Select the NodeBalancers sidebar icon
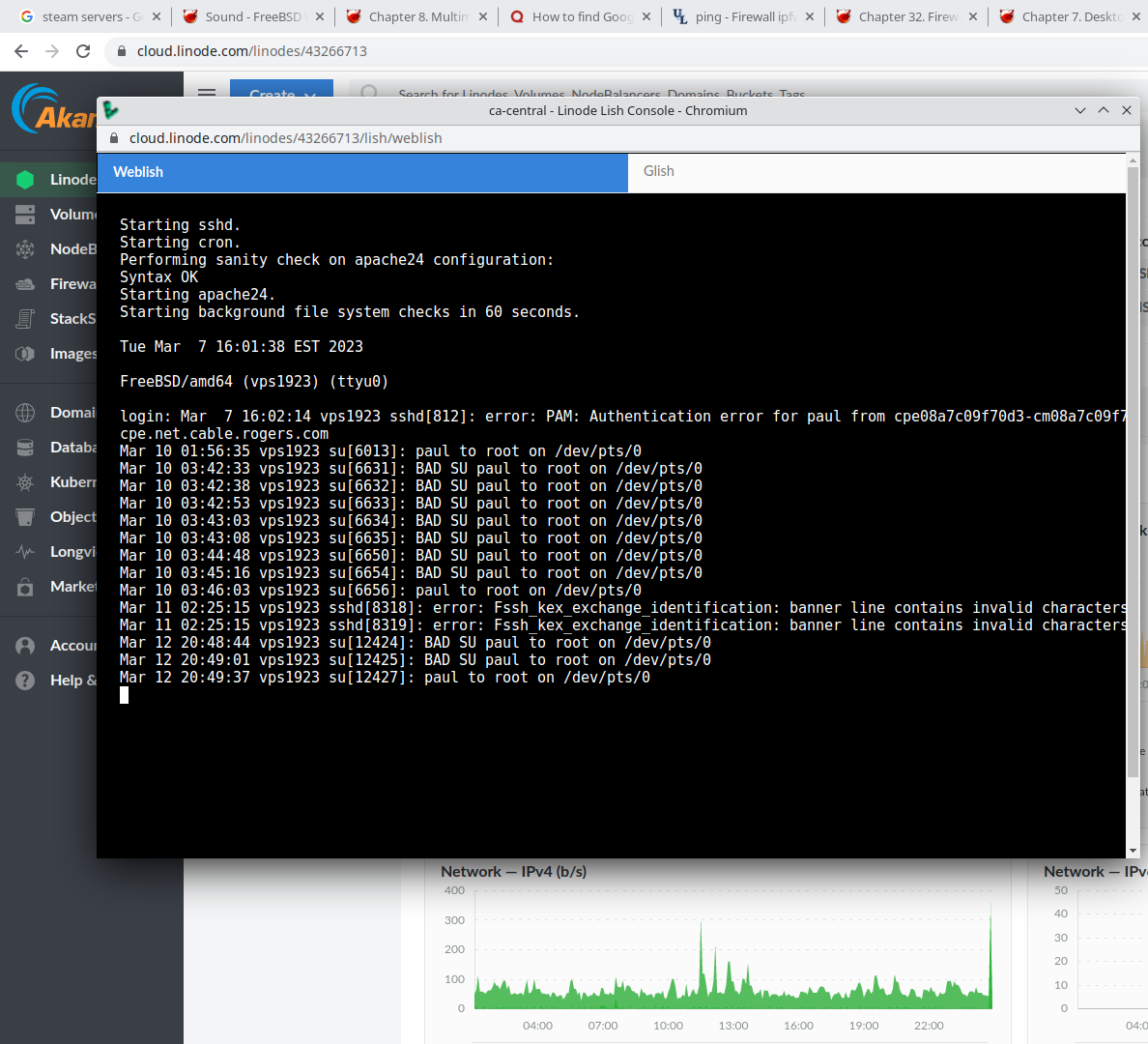The image size is (1148, 1044). [25, 248]
